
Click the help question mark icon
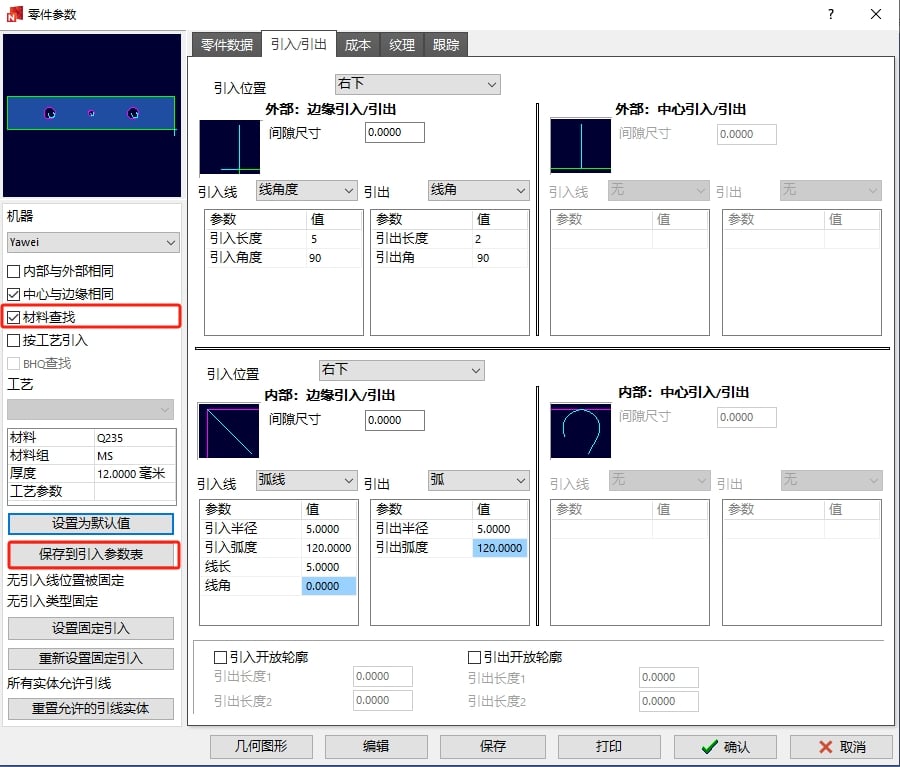[x=831, y=14]
